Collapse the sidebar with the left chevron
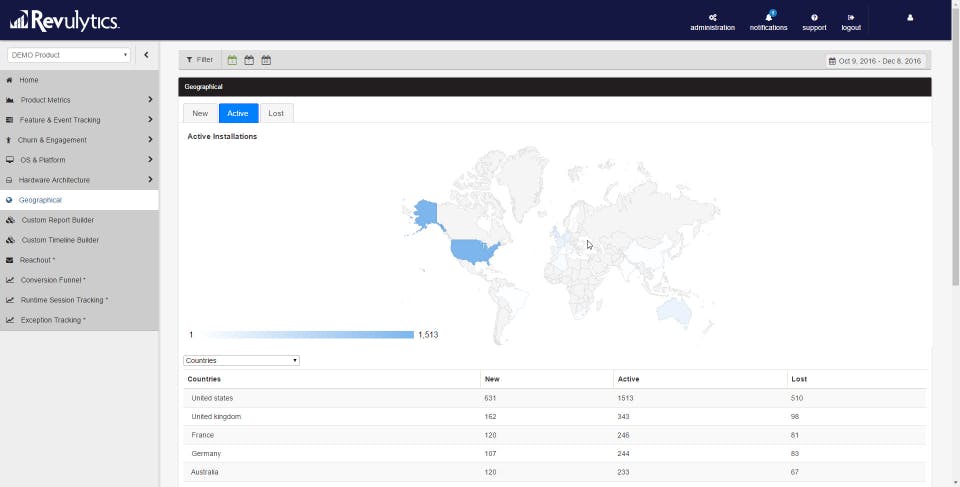Screen dimensions: 960x487 pos(146,55)
